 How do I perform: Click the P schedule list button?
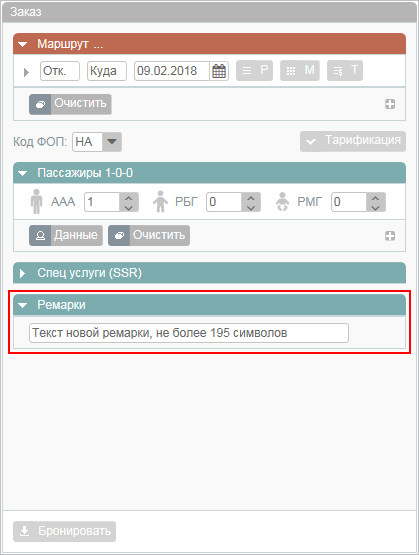tap(254, 71)
